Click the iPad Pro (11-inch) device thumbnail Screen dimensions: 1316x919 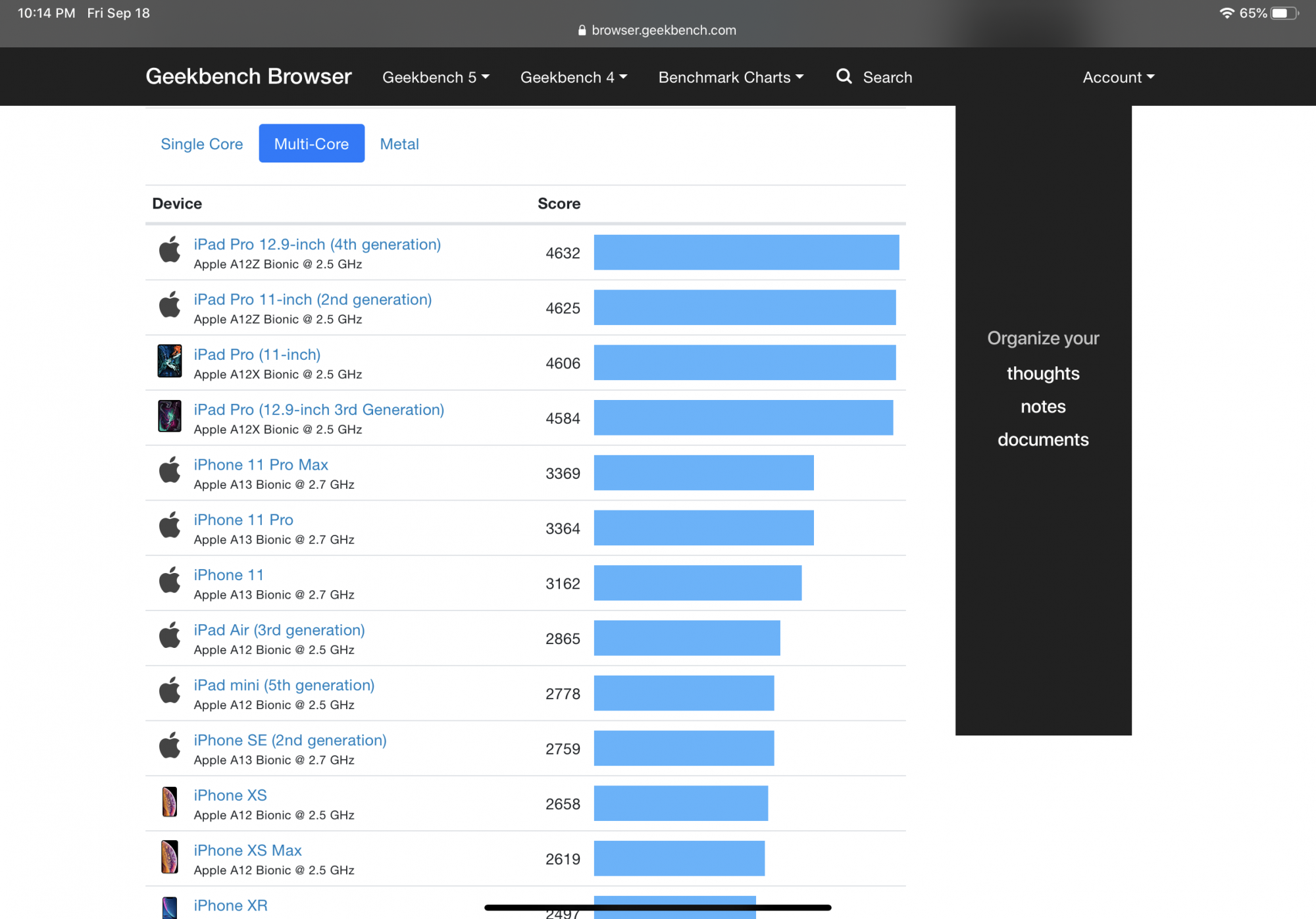170,361
